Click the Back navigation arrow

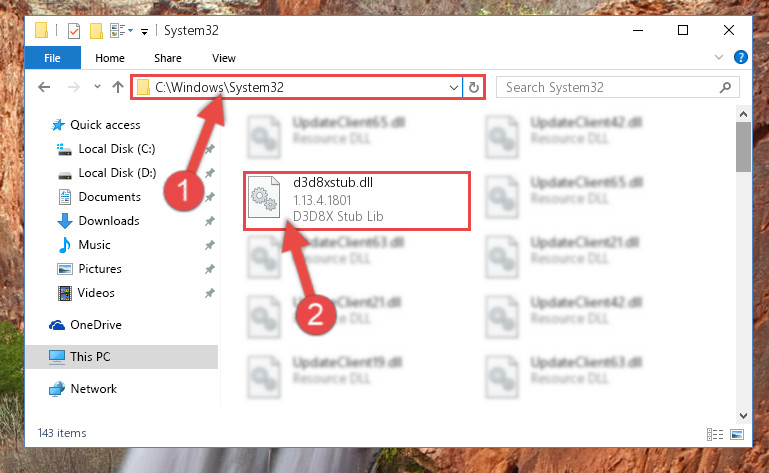coord(44,87)
